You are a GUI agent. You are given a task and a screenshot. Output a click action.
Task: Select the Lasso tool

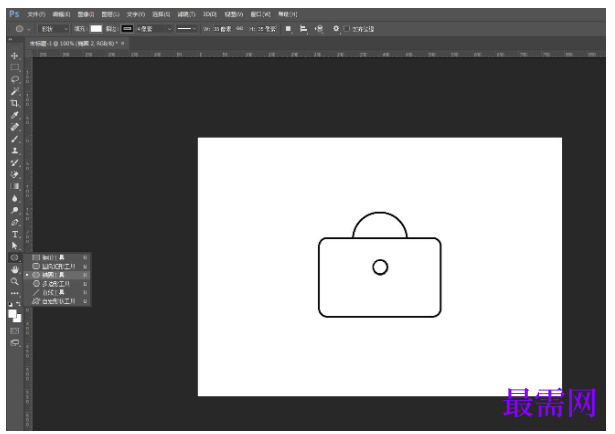[x=15, y=80]
